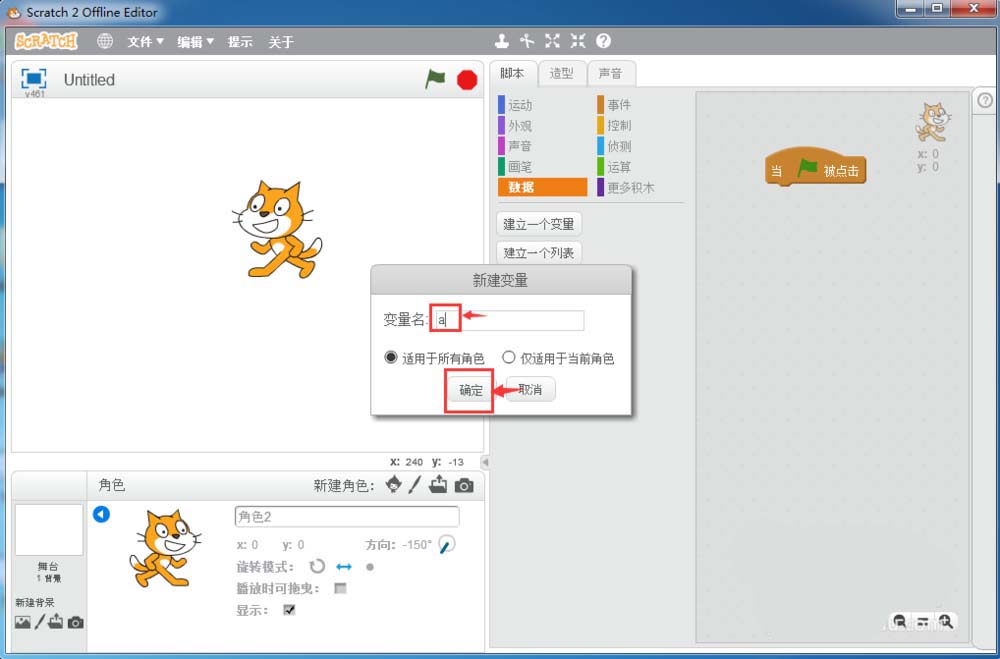Click the green flag to start
Viewport: 1000px width, 659px height.
tap(435, 80)
